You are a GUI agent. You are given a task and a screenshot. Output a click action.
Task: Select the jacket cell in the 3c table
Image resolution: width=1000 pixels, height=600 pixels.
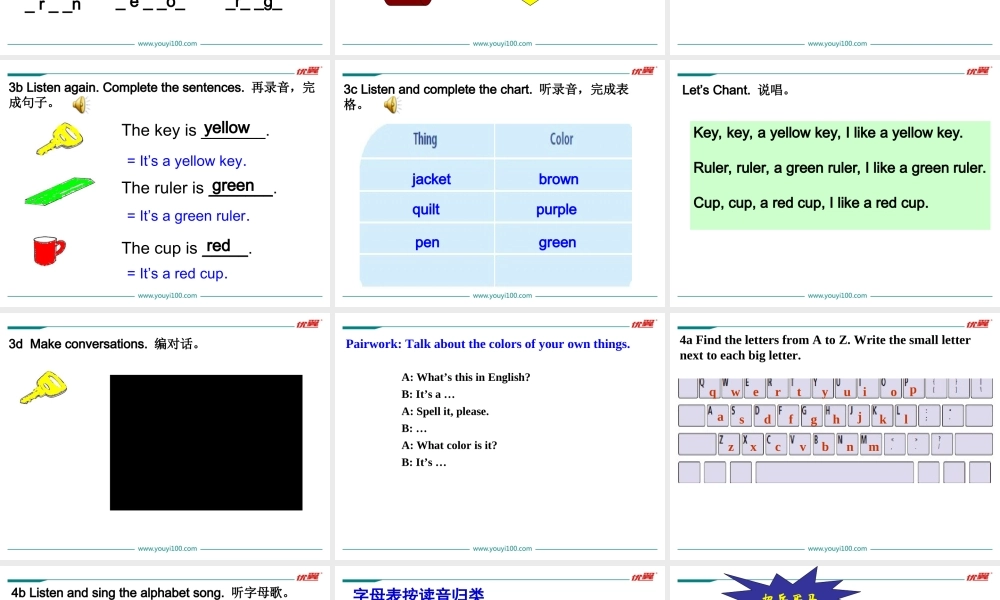pos(430,179)
